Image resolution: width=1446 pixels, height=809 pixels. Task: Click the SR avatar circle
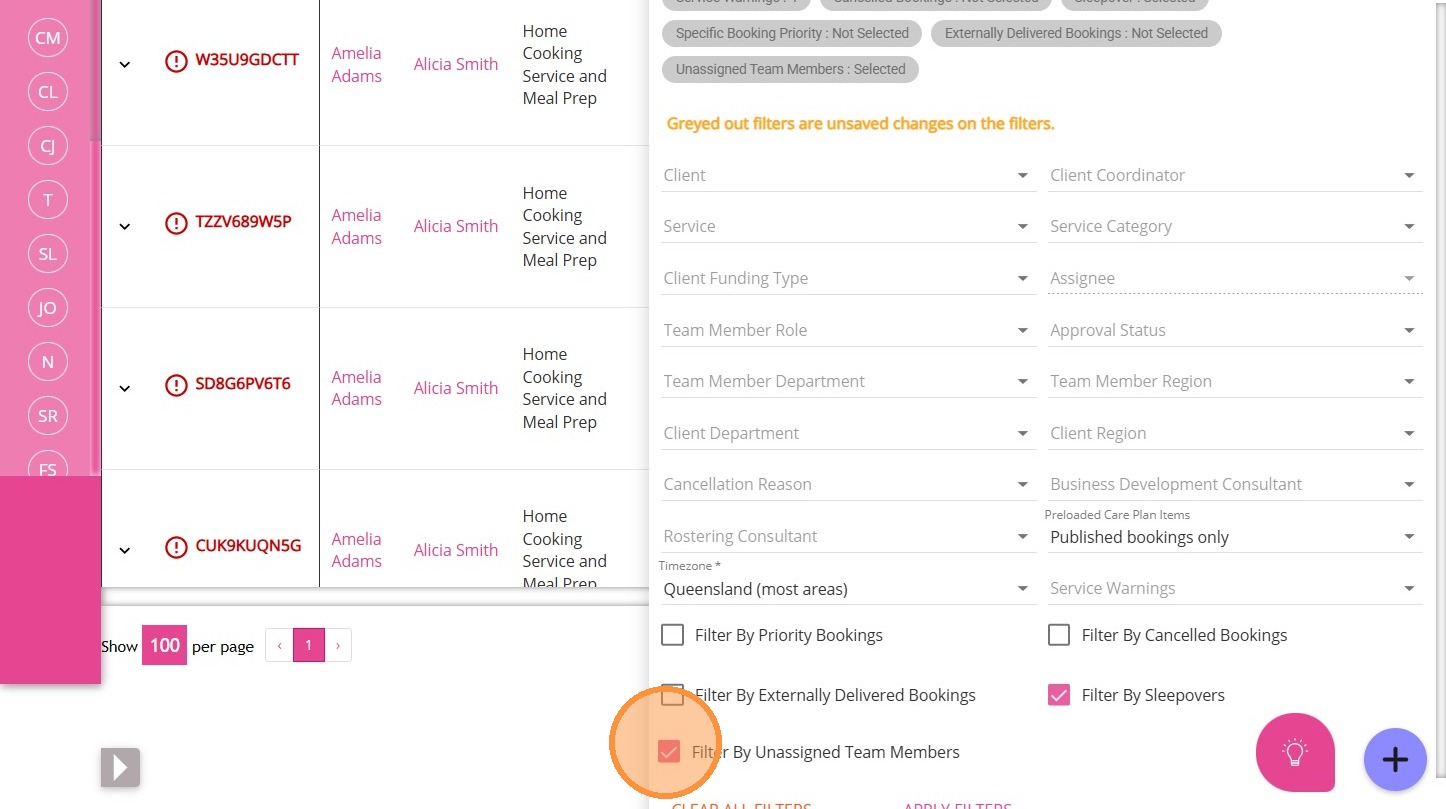[48, 416]
